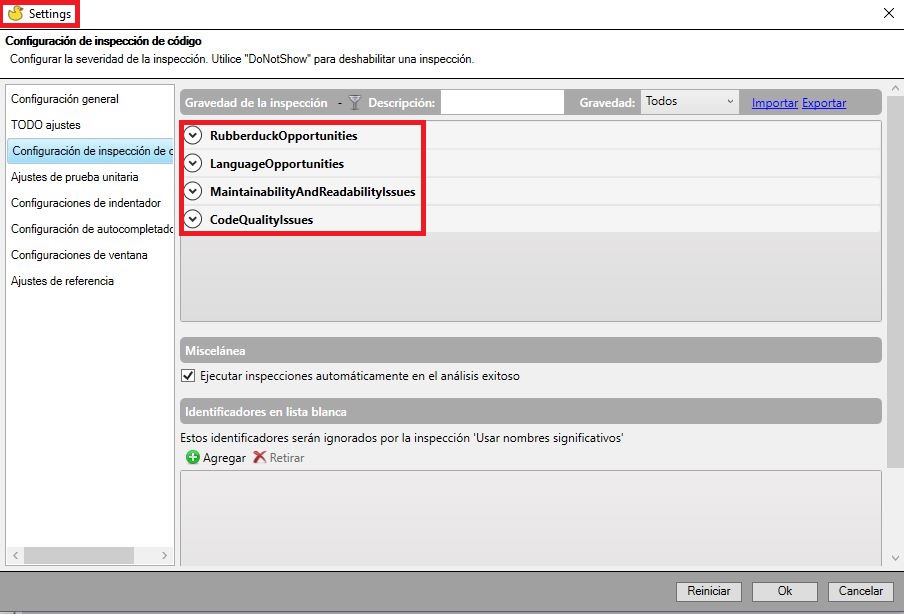This screenshot has width=904, height=614.
Task: Click left arrow of sidebar horizontal scrollbar
Action: click(x=16, y=555)
